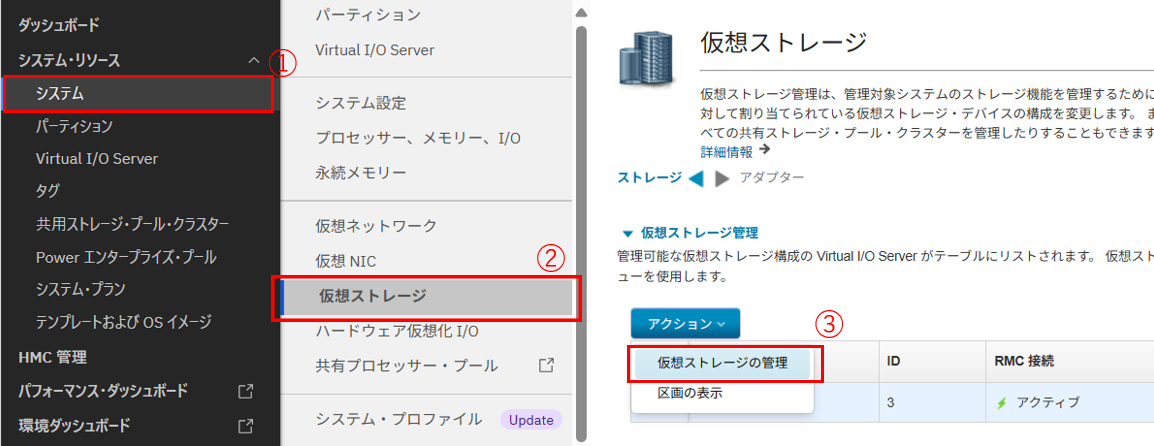
Task: Select Virtual I/O Server in middle menu
Action: [x=375, y=50]
